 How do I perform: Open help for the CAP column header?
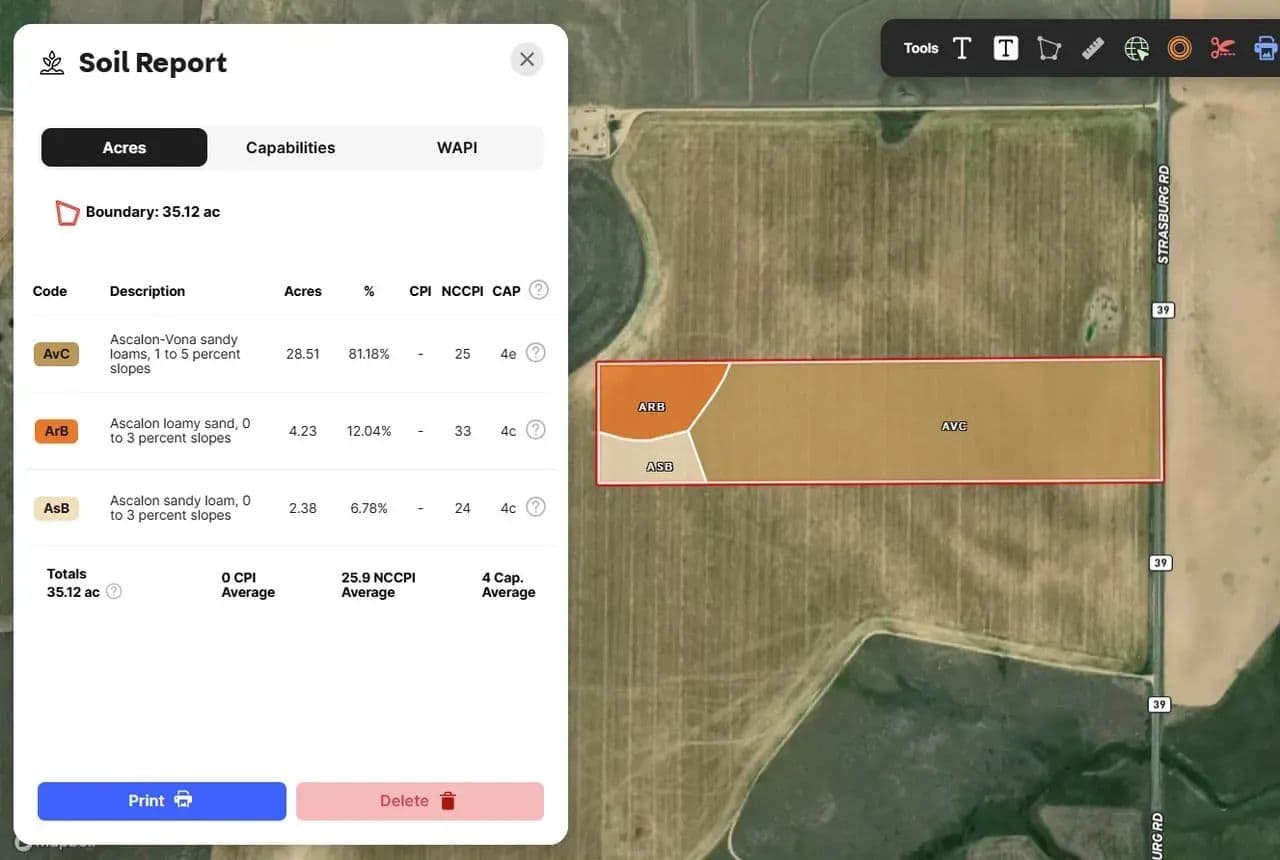pos(538,290)
